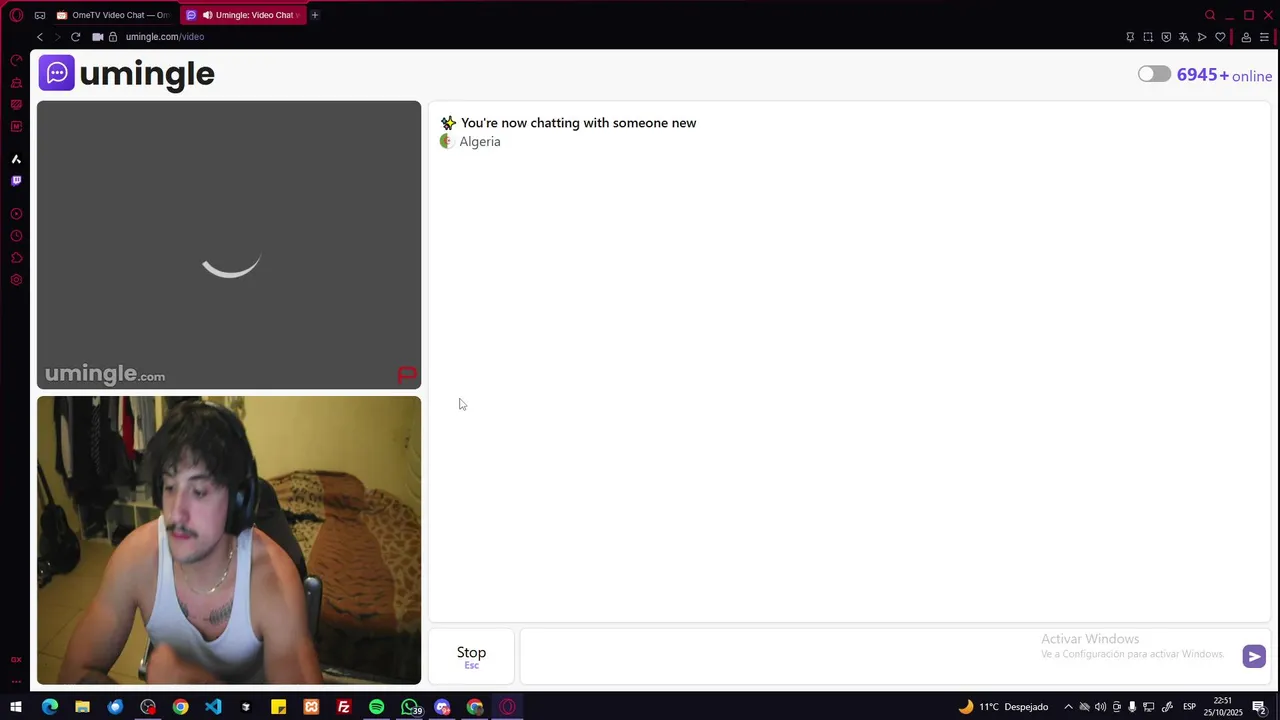Open Discord from the taskbar
This screenshot has height=720, width=1280.
[x=443, y=707]
